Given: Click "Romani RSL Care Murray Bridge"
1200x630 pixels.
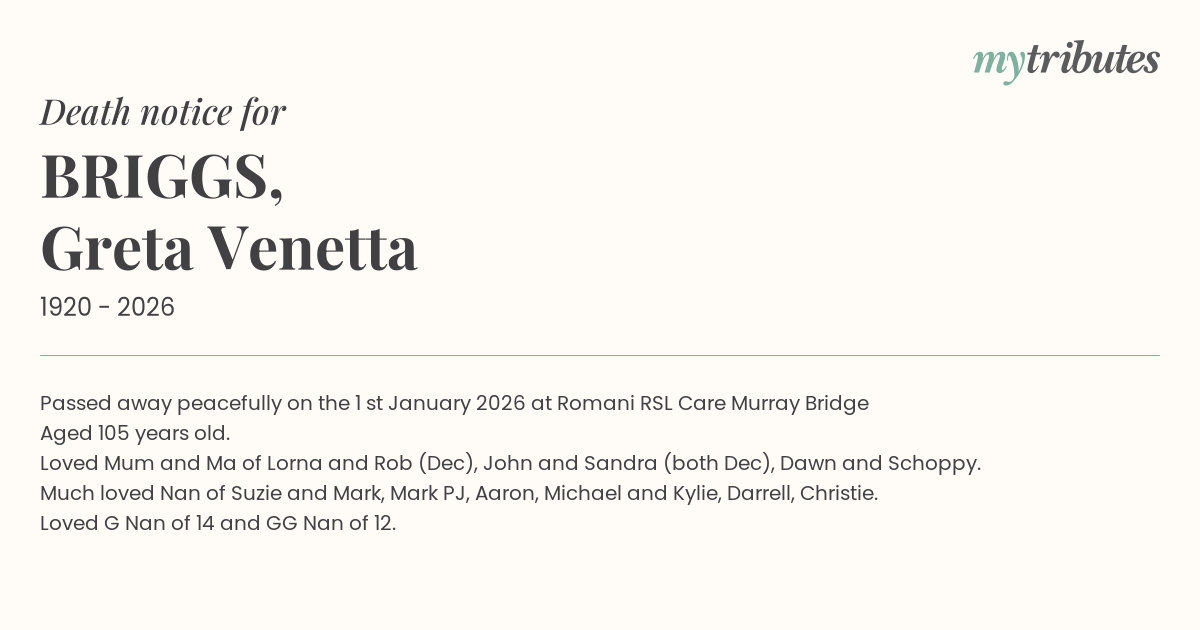Looking at the screenshot, I should pyautogui.click(x=712, y=404).
